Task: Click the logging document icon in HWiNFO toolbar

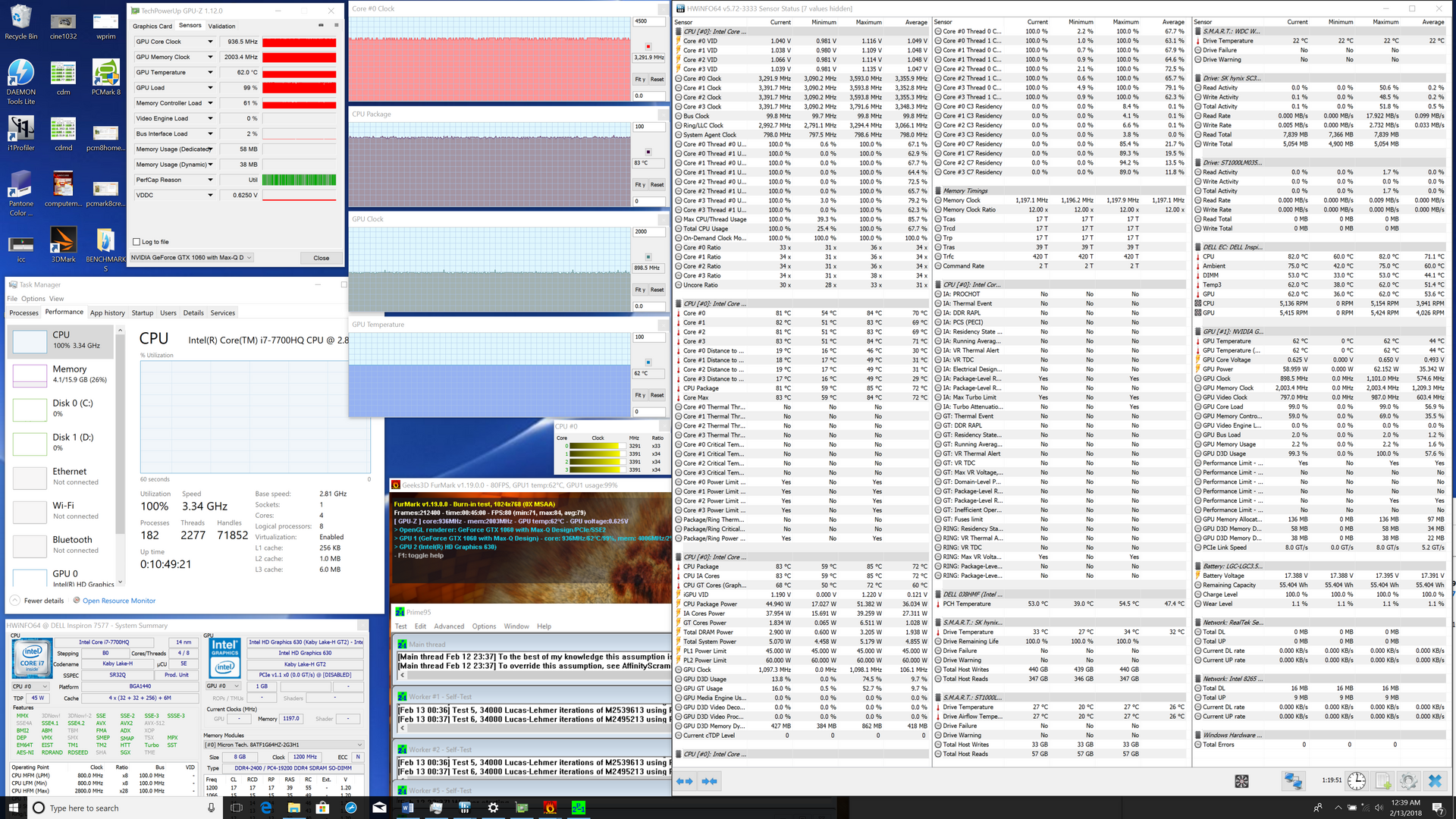Action: point(1383,781)
